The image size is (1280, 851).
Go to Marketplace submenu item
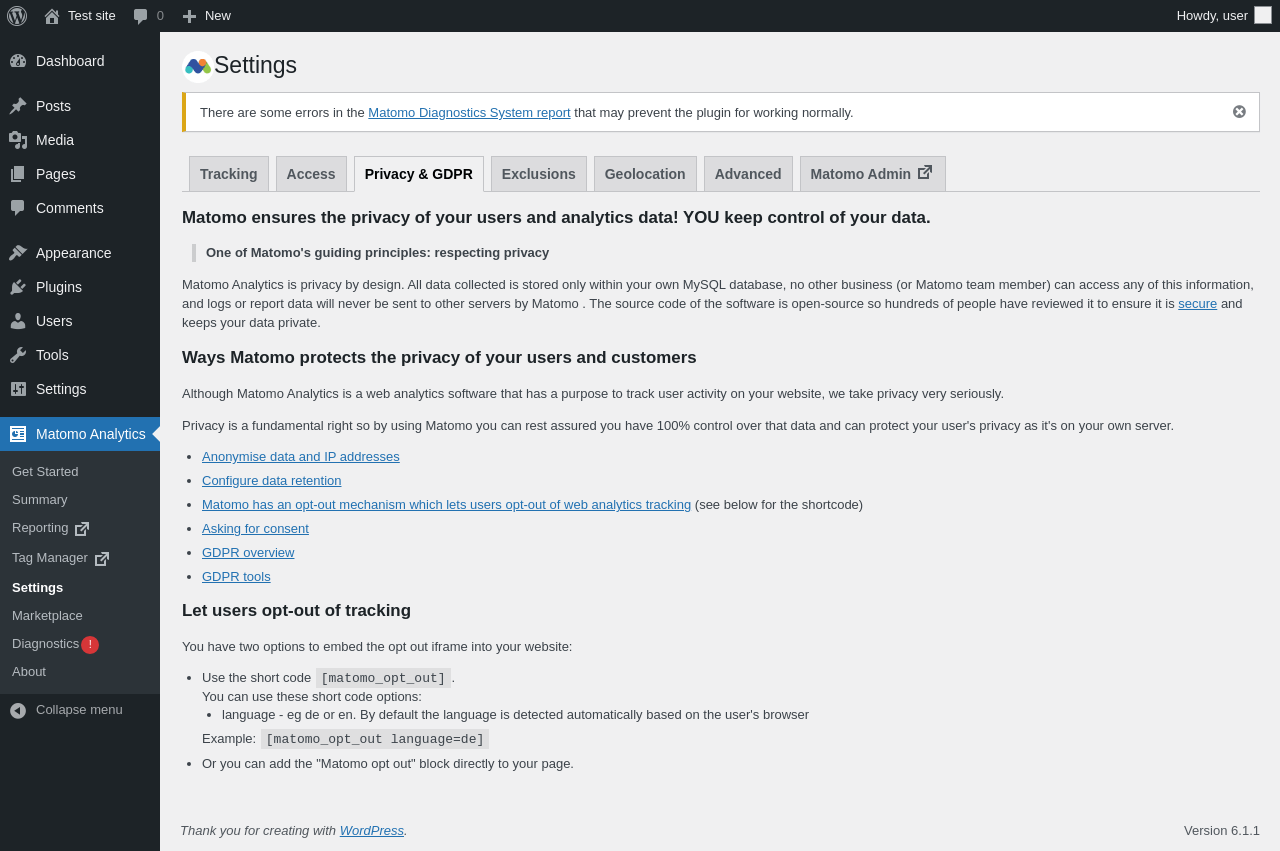click(x=47, y=616)
